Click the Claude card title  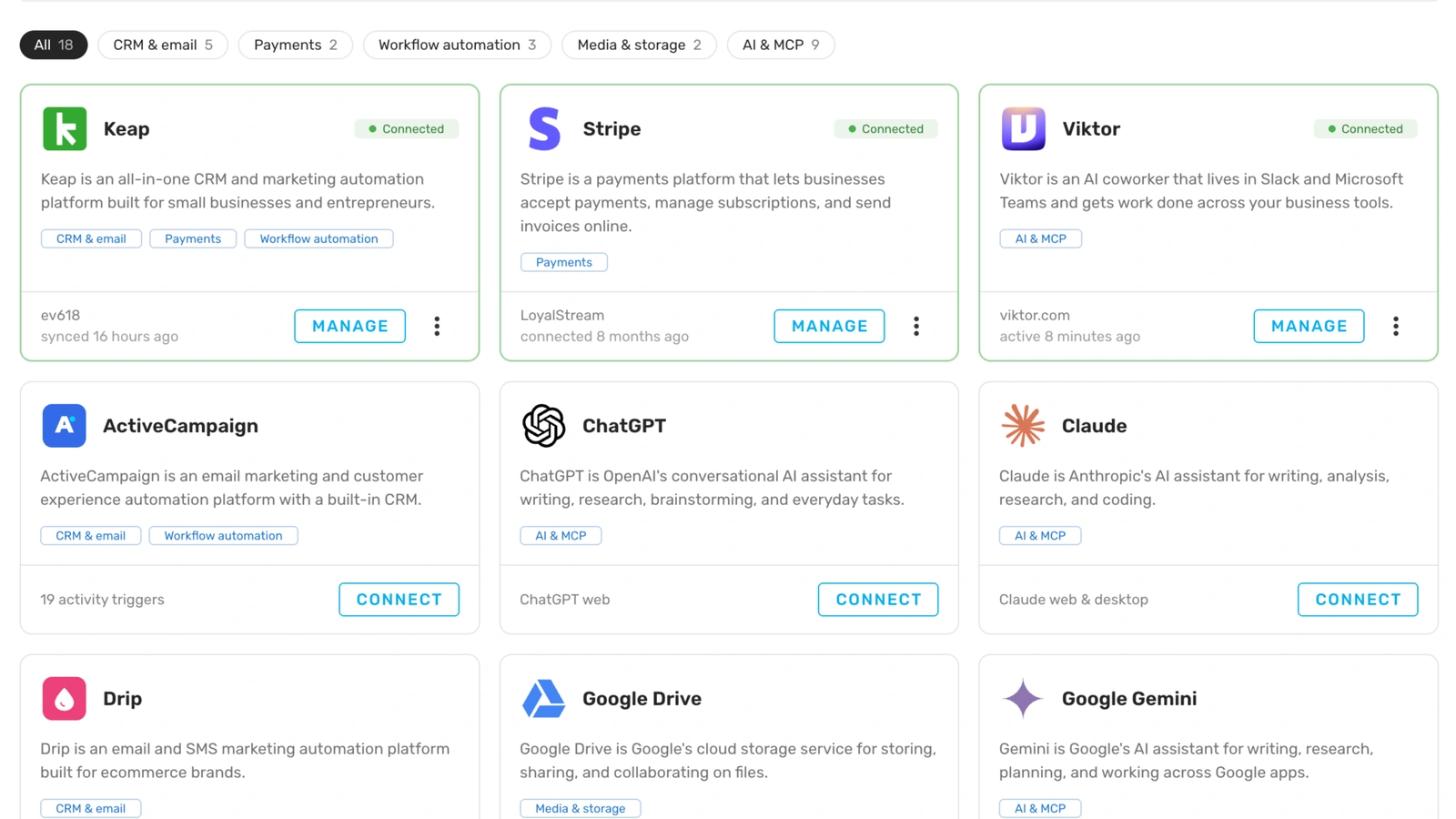[1095, 426]
